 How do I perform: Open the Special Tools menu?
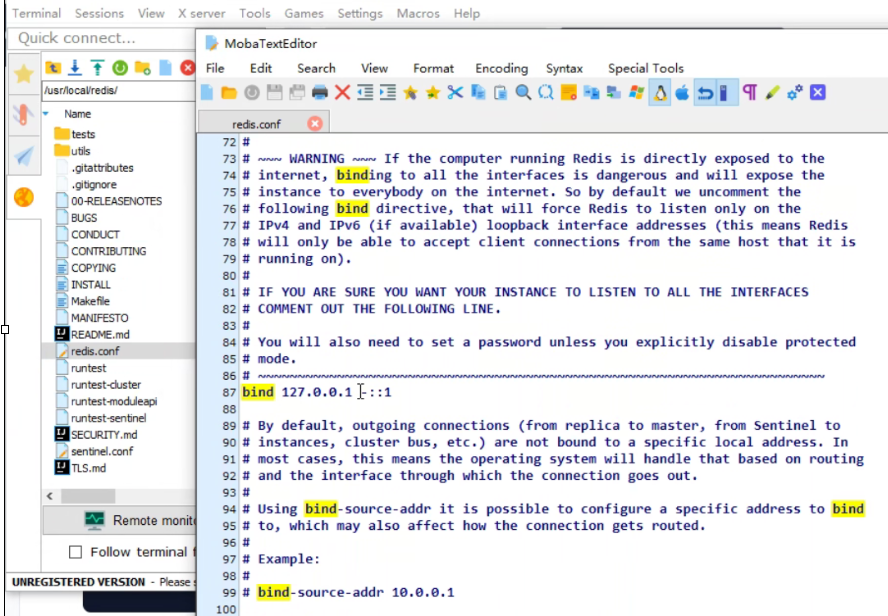[x=646, y=69]
